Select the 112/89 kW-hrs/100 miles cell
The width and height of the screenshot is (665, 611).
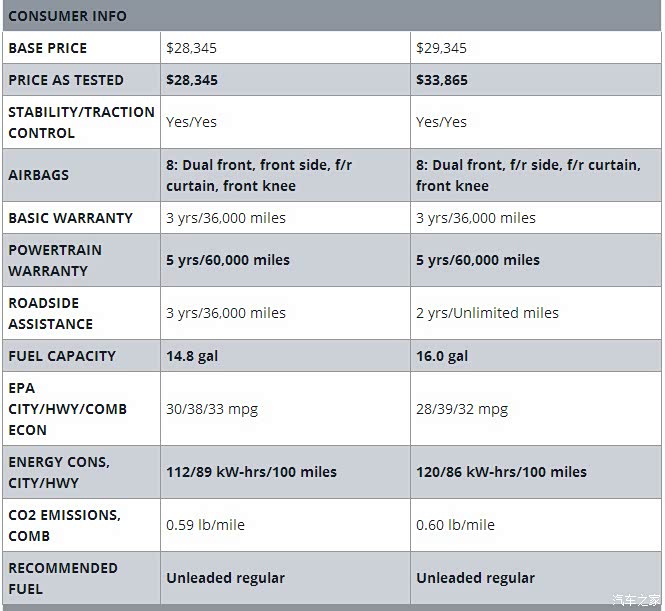pyautogui.click(x=251, y=472)
